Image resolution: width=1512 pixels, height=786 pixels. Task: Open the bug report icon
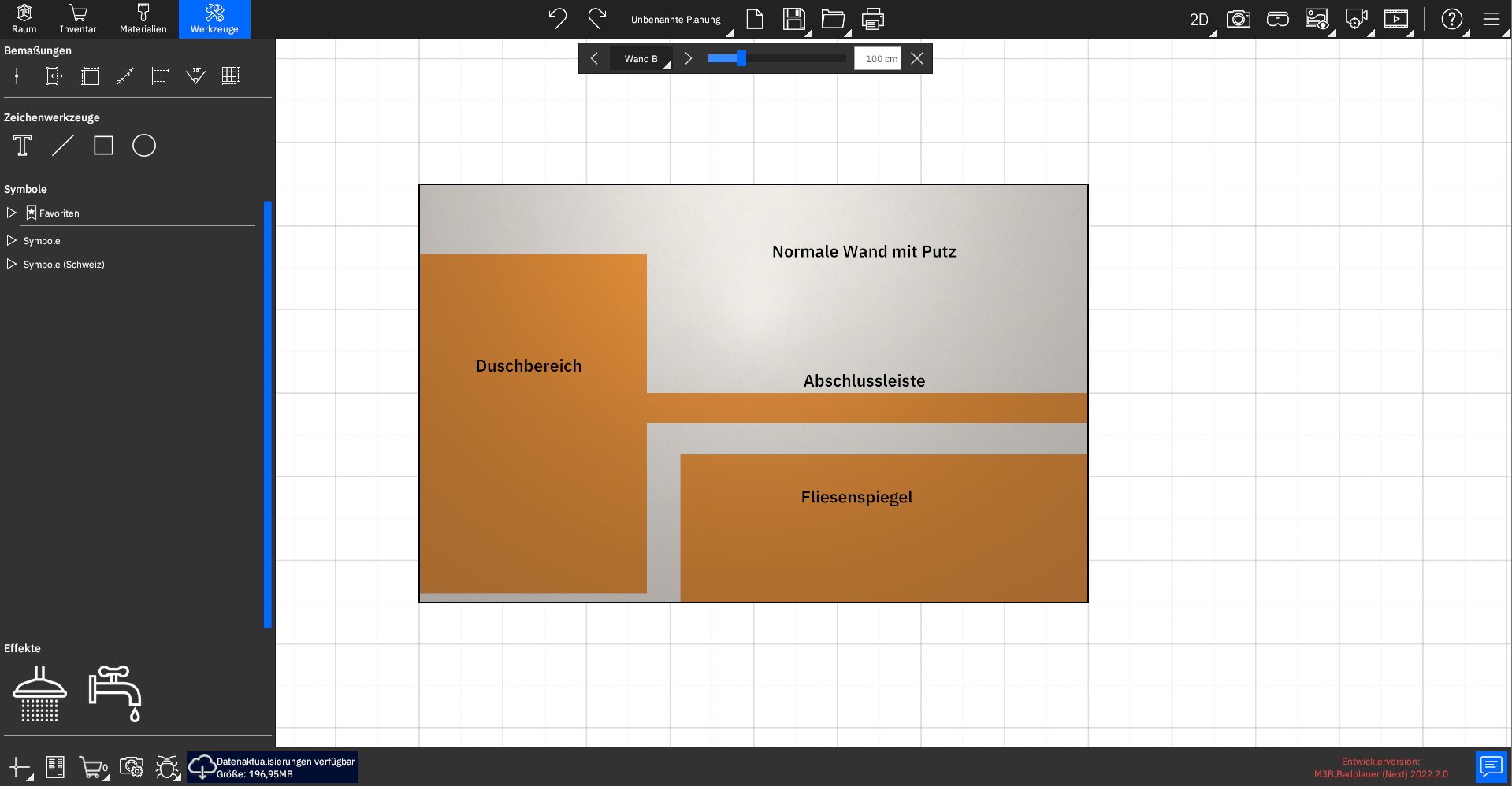167,767
